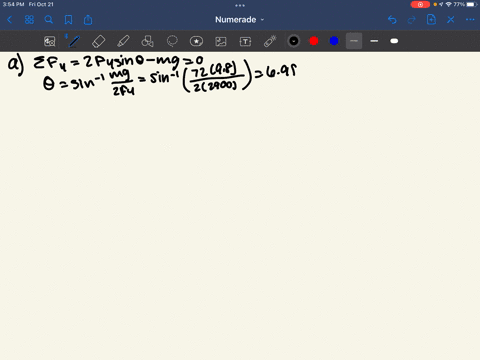Select the zoom window tool
The height and width of the screenshot is (360, 480).
pyautogui.click(x=50, y=41)
